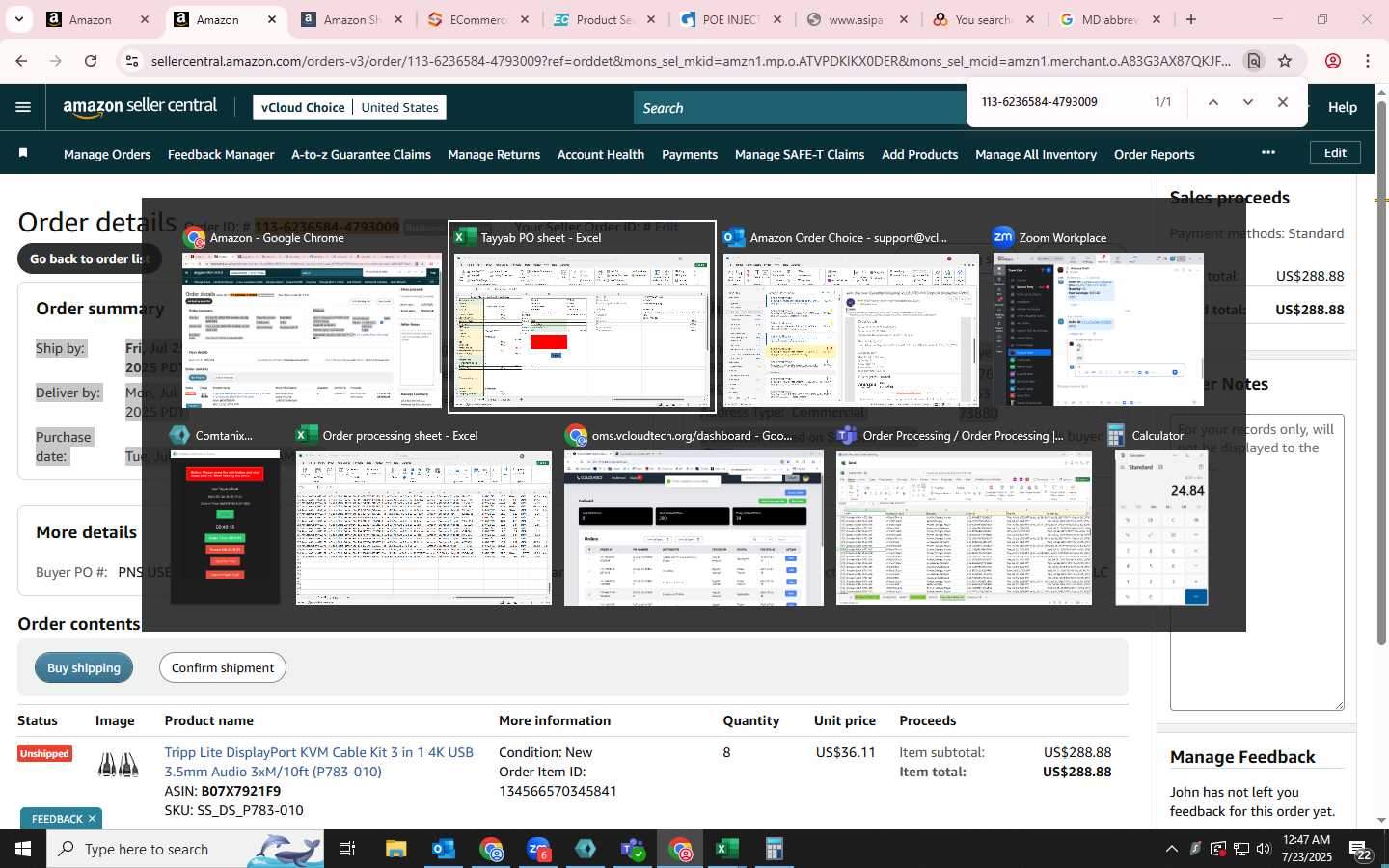Image resolution: width=1389 pixels, height=868 pixels.
Task: Open Excel from the taskbar
Action: click(727, 849)
